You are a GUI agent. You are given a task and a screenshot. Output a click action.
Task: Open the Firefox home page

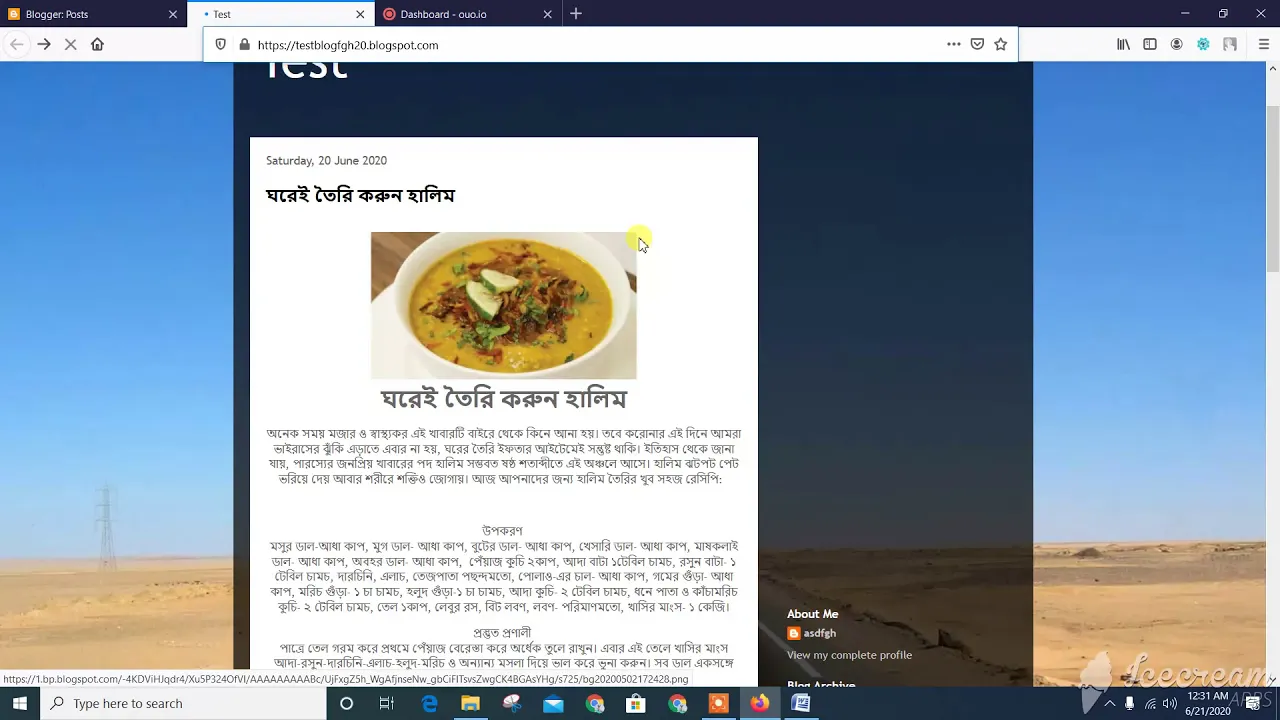pyautogui.click(x=97, y=44)
